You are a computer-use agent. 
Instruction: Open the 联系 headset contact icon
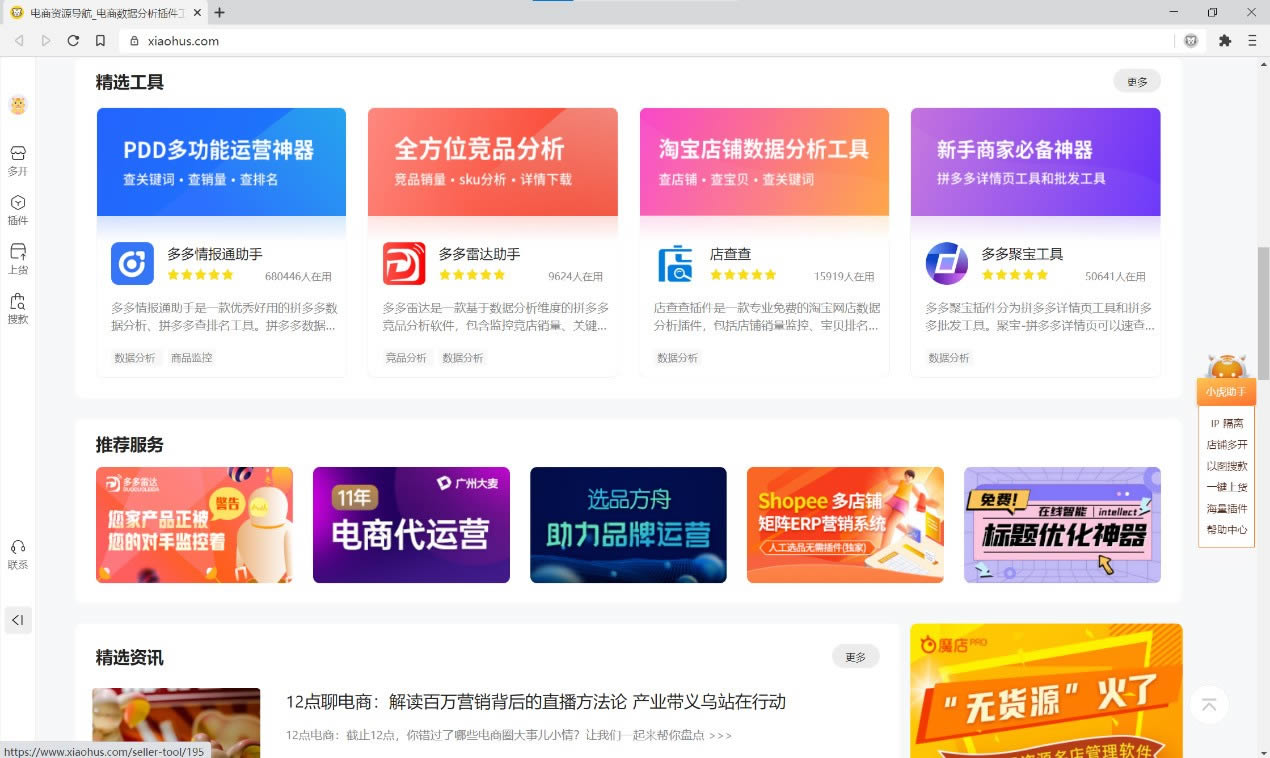coord(17,547)
